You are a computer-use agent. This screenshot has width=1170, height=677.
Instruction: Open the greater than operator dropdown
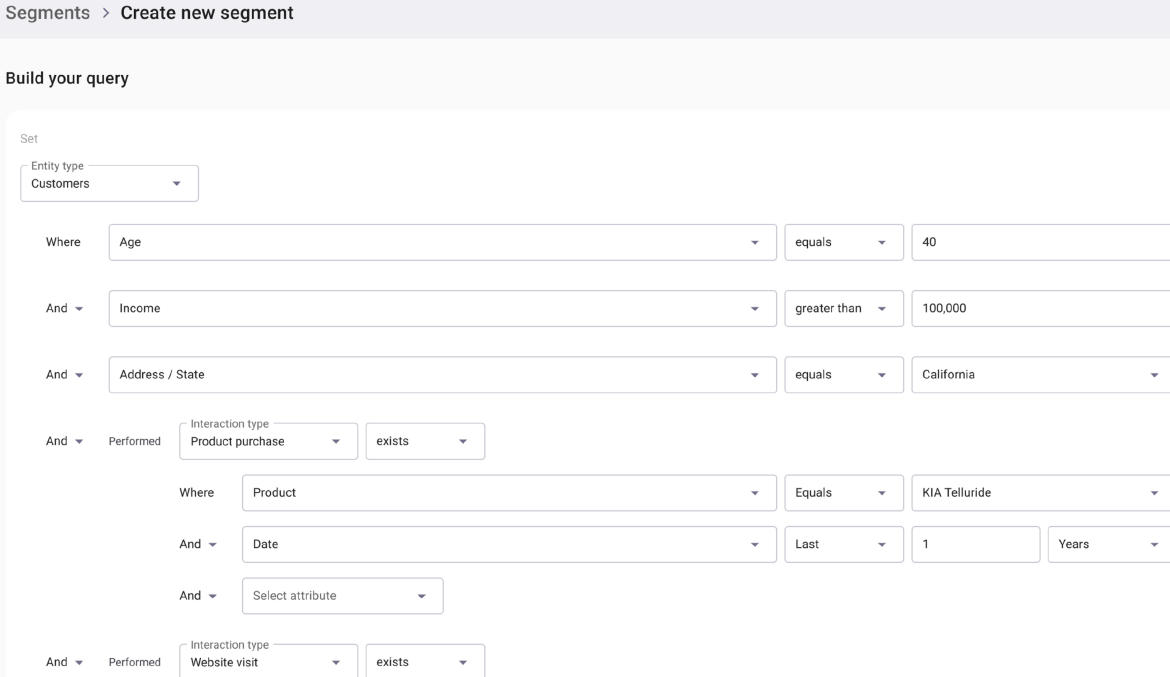tap(843, 308)
